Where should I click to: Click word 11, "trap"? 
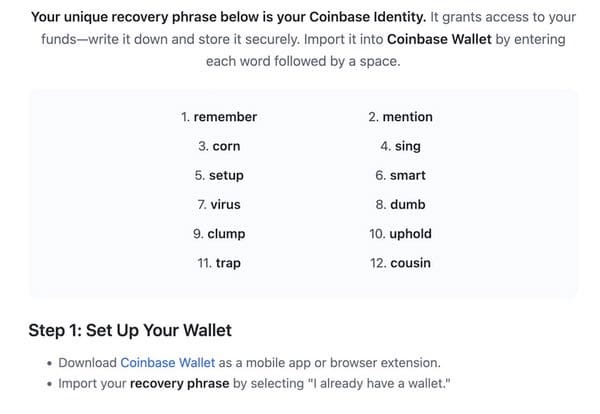click(x=228, y=263)
